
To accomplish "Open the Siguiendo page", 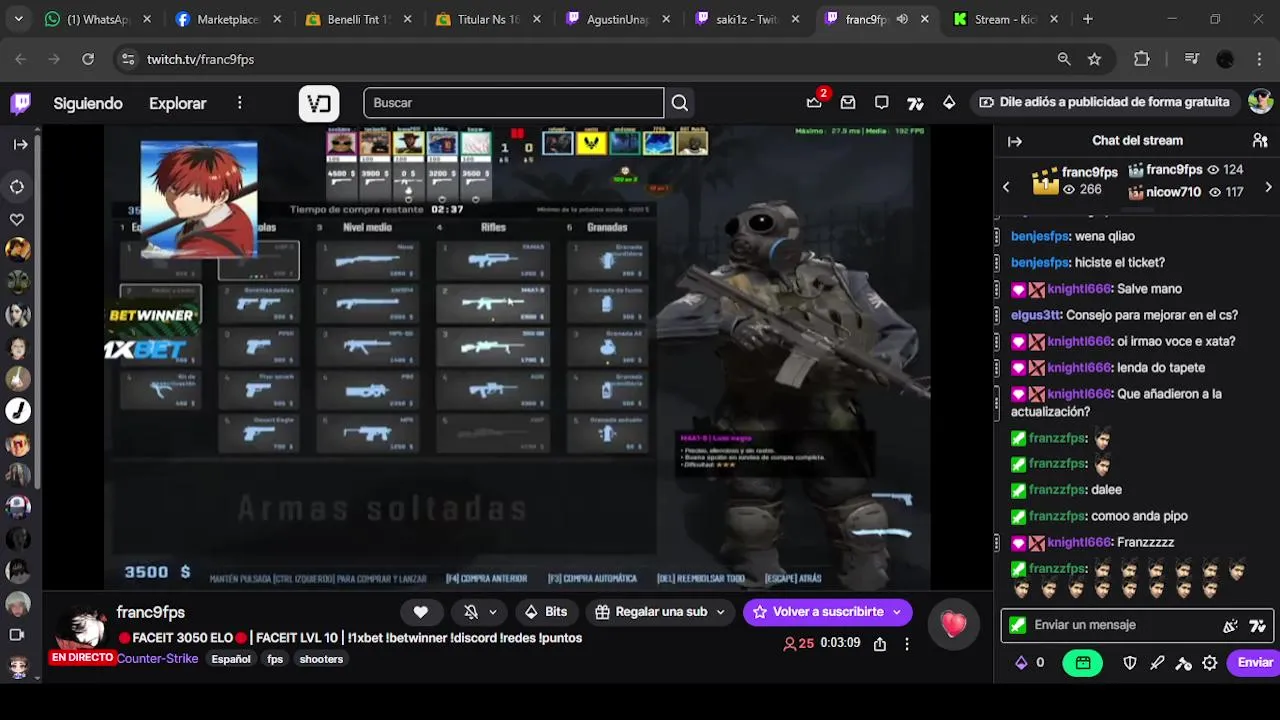I will (x=88, y=103).
